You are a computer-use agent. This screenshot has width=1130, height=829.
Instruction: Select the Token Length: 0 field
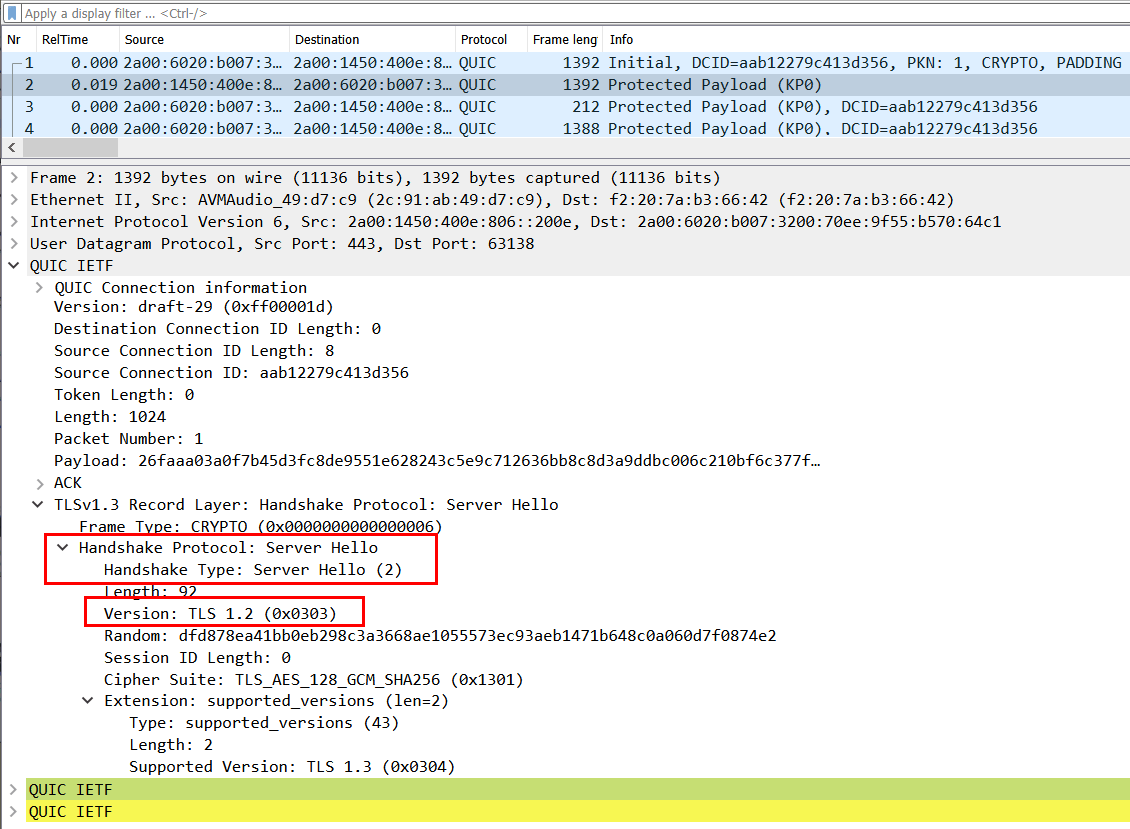(x=124, y=394)
